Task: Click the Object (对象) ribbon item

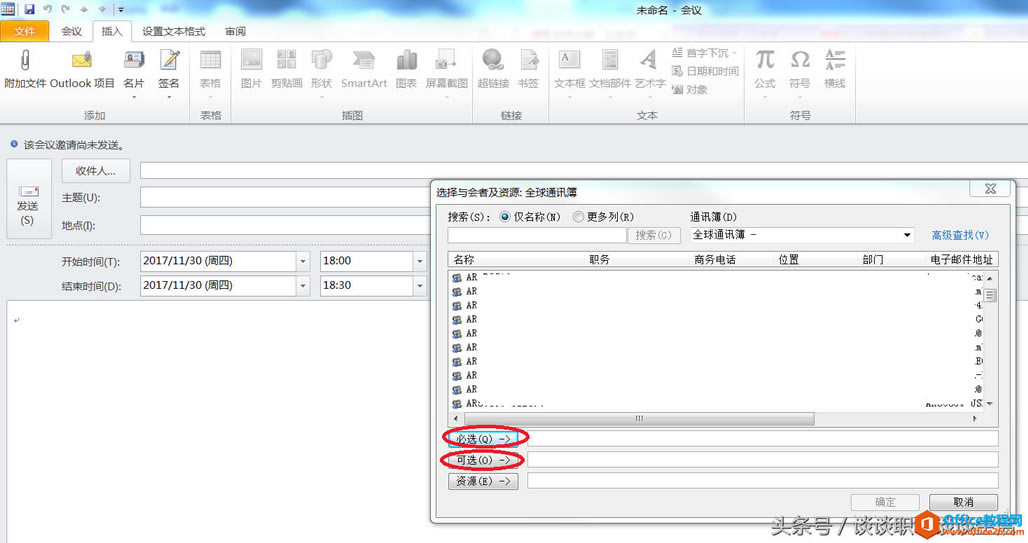Action: click(x=689, y=89)
